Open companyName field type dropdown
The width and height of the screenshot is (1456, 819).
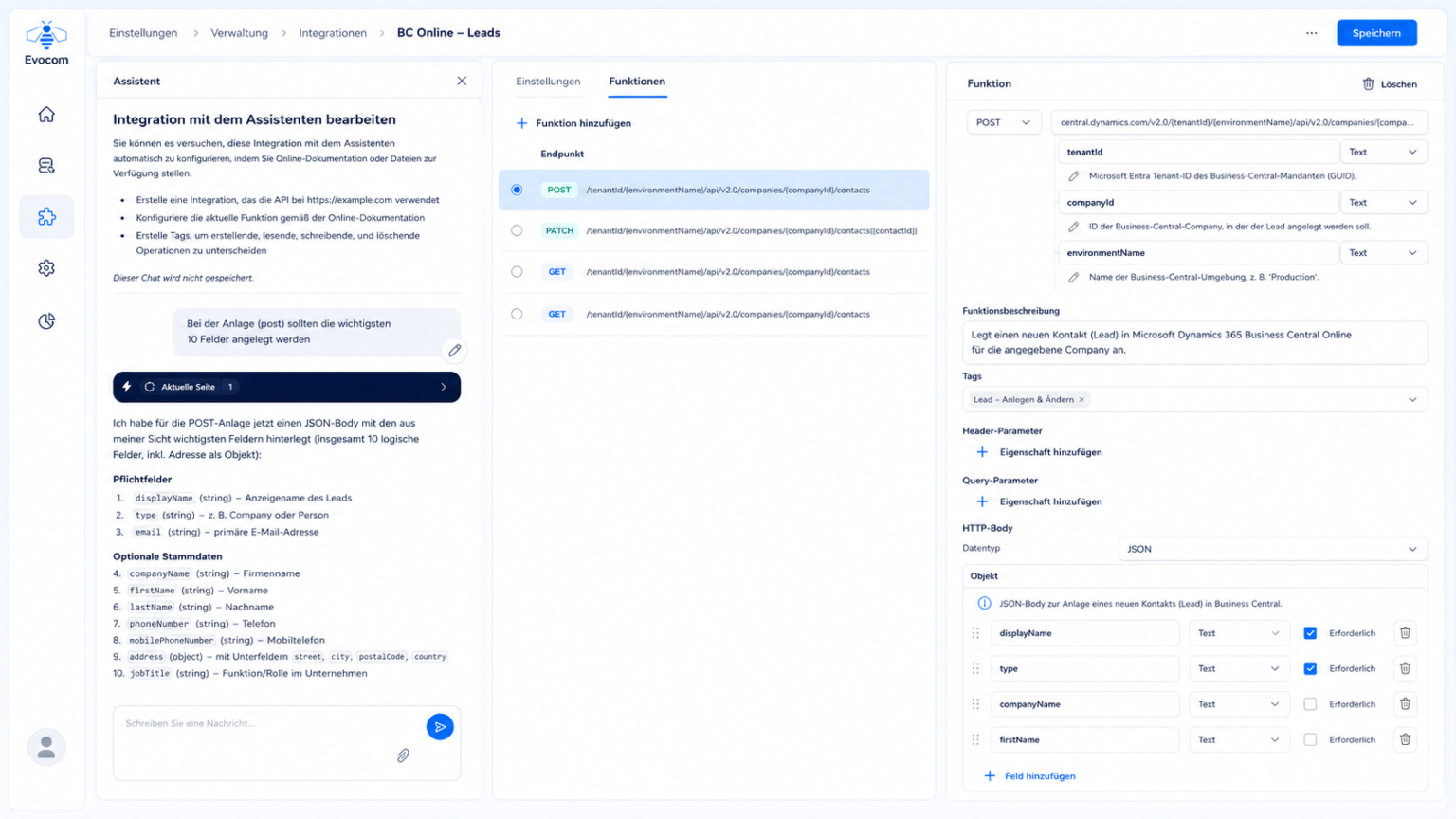[1239, 704]
